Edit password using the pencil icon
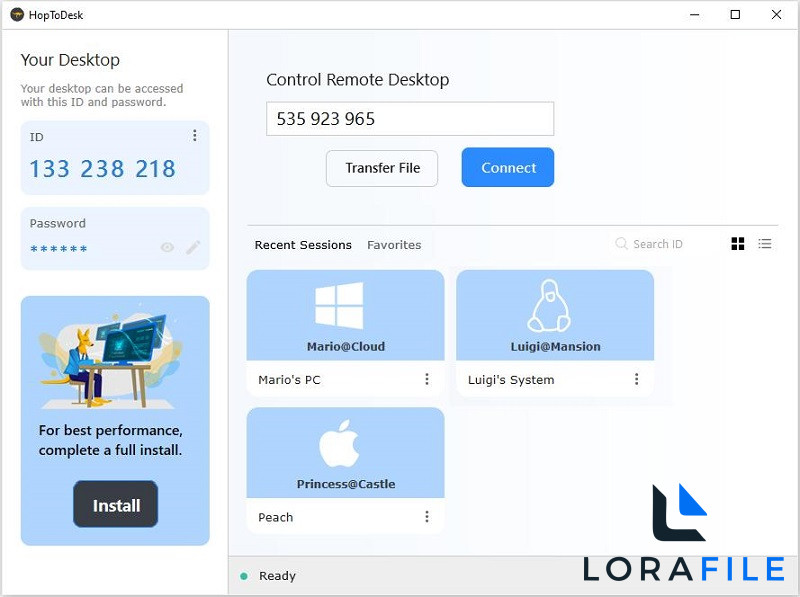Screen dimensions: 800x597 tap(193, 247)
